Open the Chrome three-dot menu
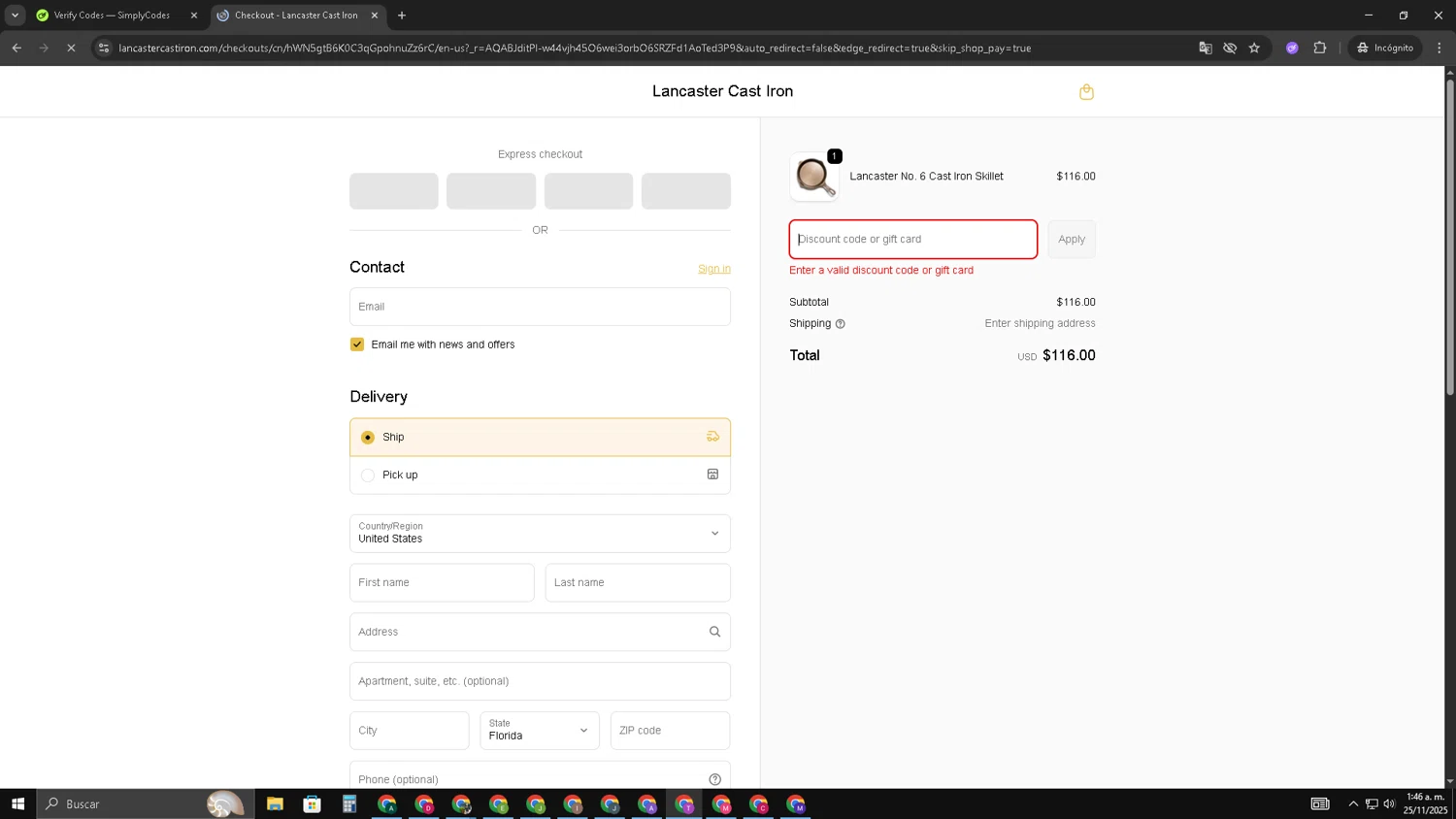 coord(1439,48)
